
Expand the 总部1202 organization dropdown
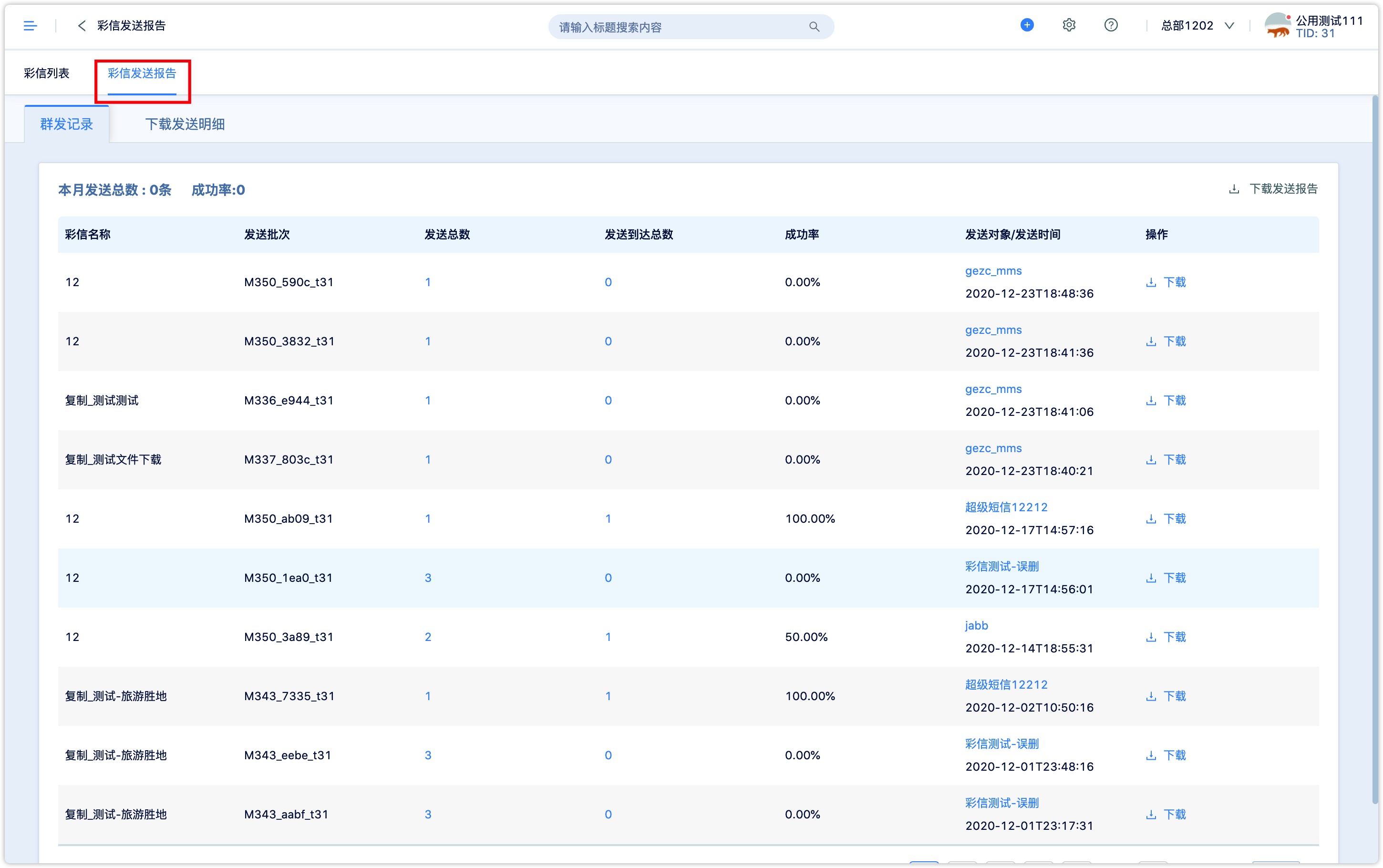[x=1197, y=26]
